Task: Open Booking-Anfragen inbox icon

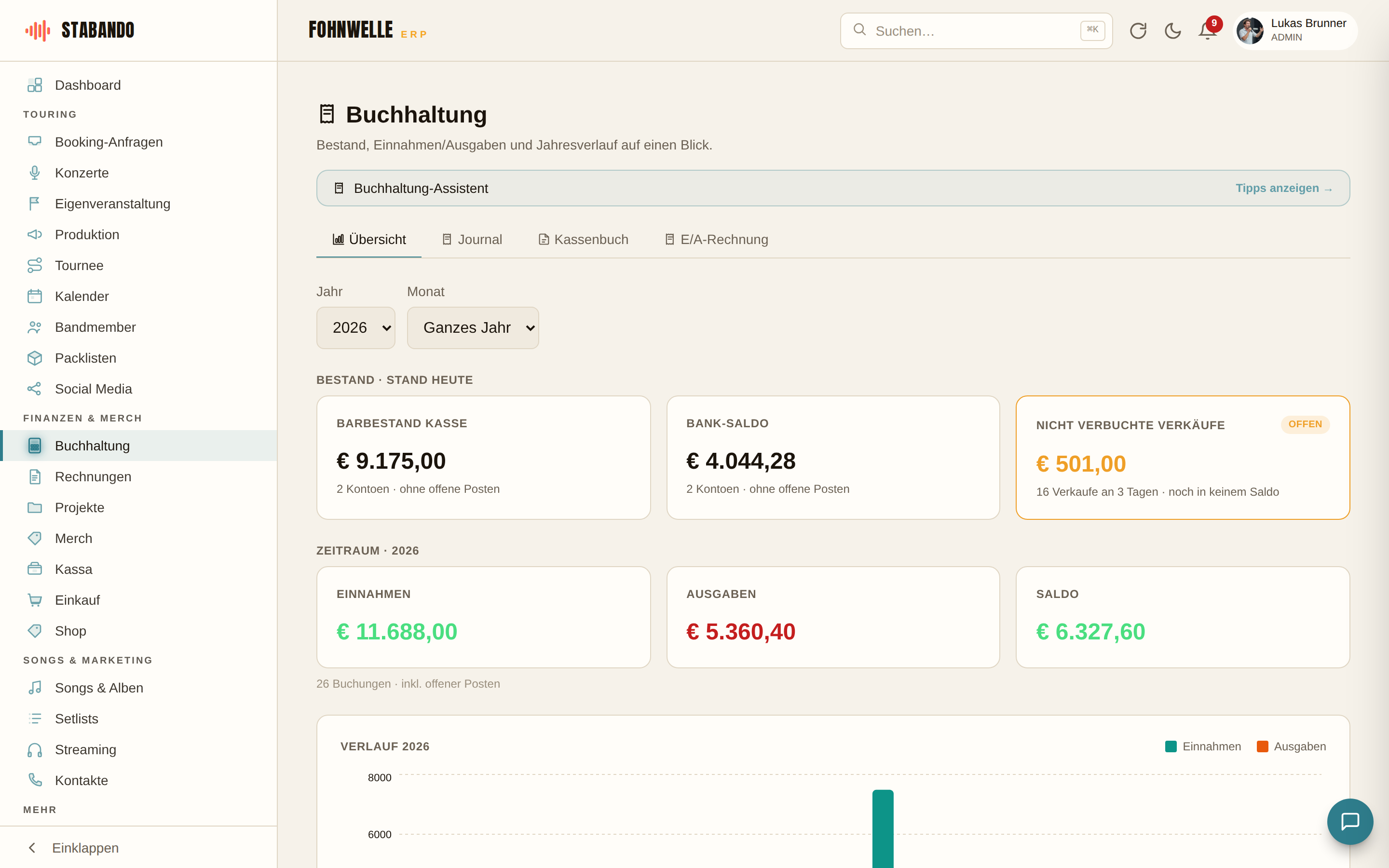Action: 34,142
